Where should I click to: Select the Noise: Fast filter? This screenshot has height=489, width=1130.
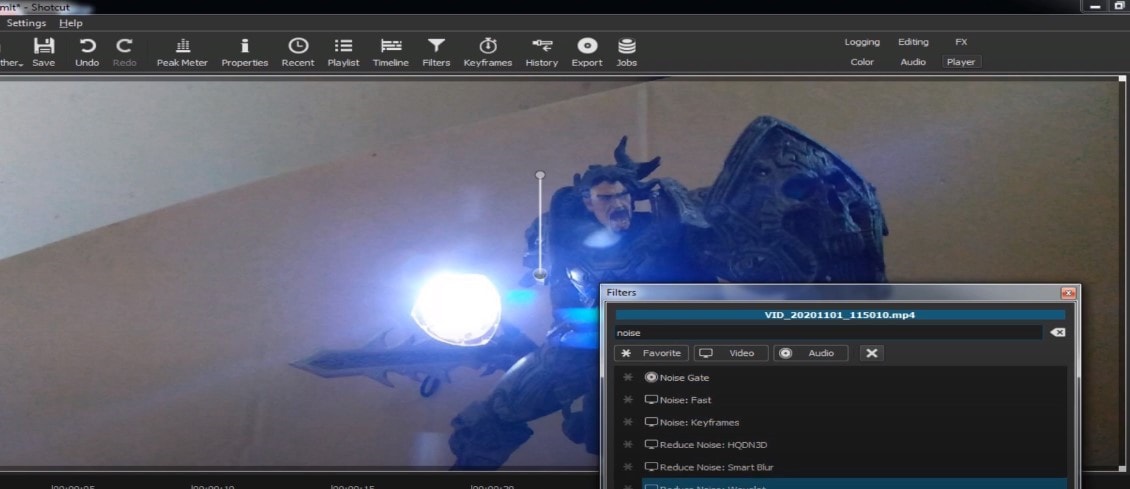click(853, 400)
